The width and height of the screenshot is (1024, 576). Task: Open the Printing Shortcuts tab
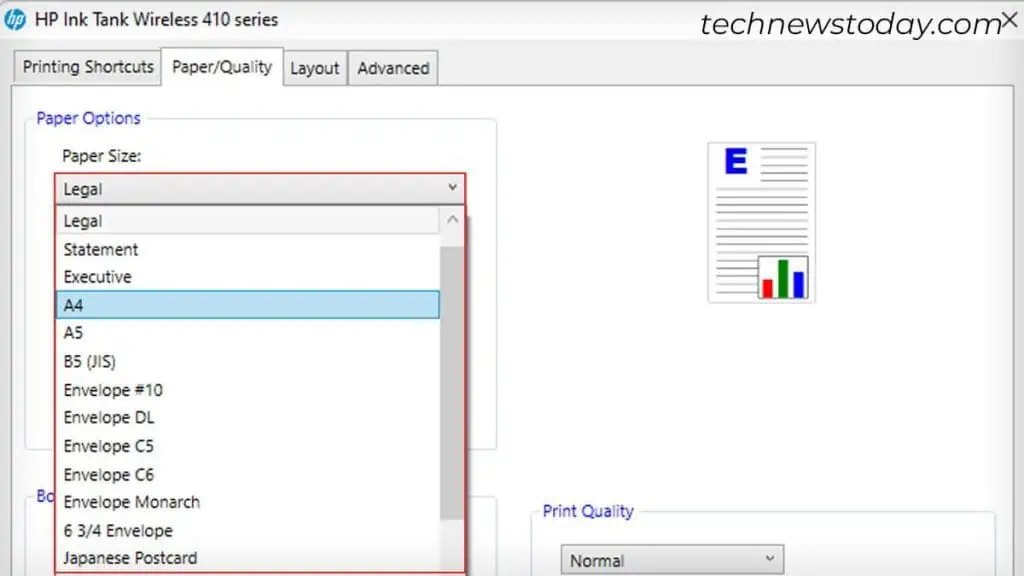[86, 66]
